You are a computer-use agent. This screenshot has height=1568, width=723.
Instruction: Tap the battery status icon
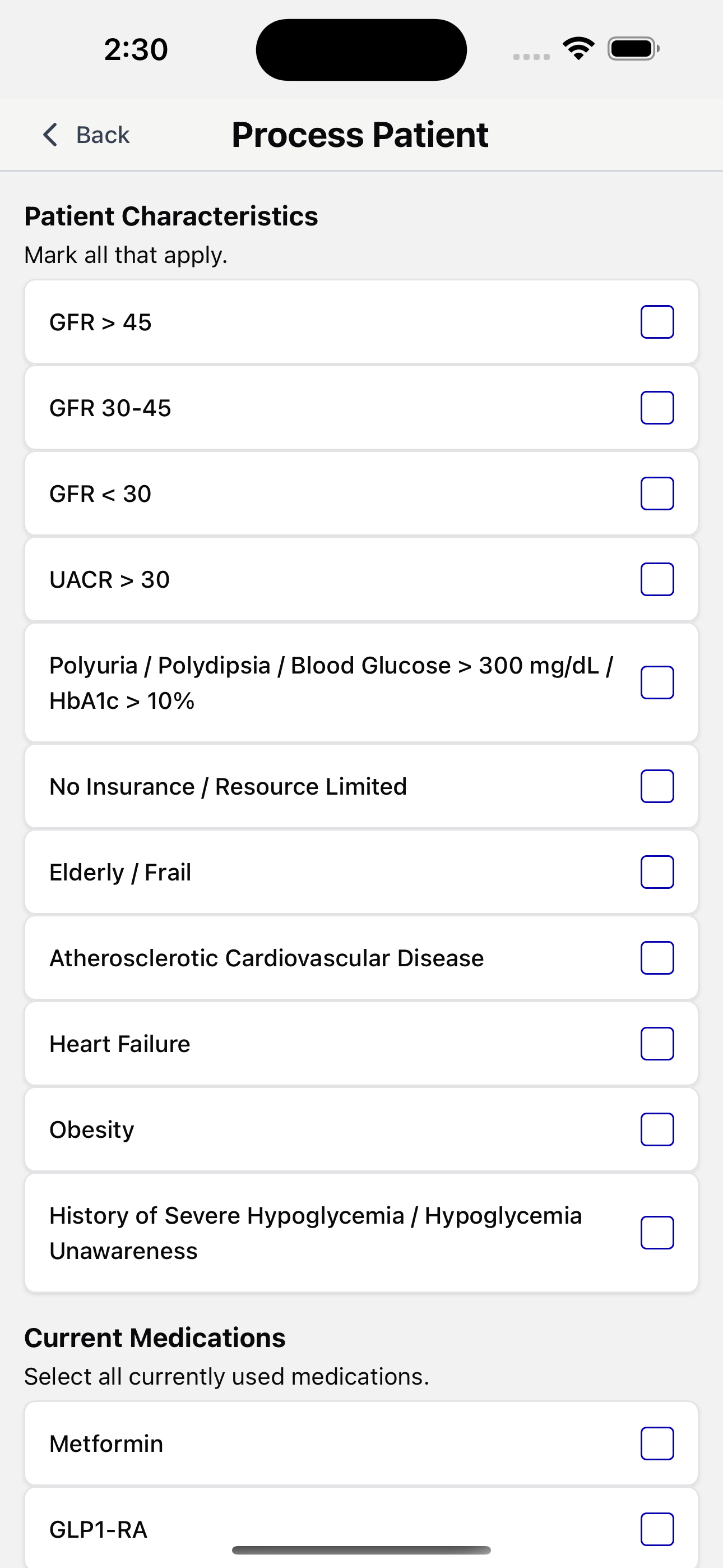[633, 49]
